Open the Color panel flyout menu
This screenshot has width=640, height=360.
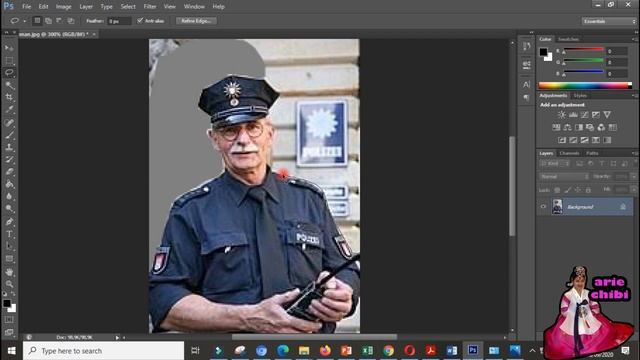(x=634, y=39)
